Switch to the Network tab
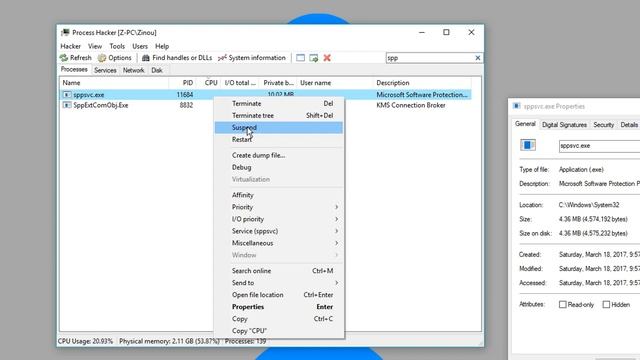This screenshot has height=360, width=640. [x=133, y=70]
